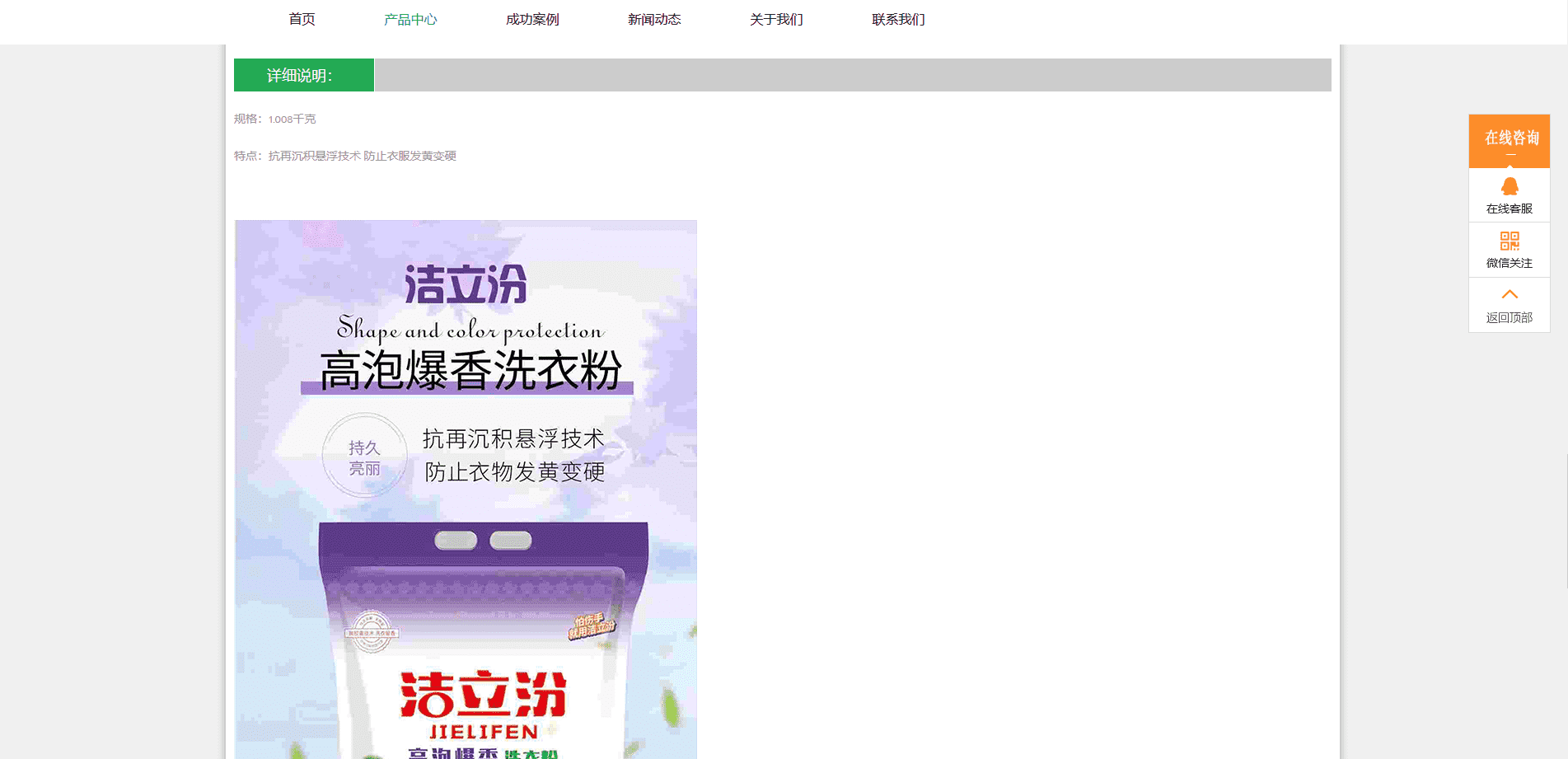Click the orange 在线咨询 header

click(1509, 138)
